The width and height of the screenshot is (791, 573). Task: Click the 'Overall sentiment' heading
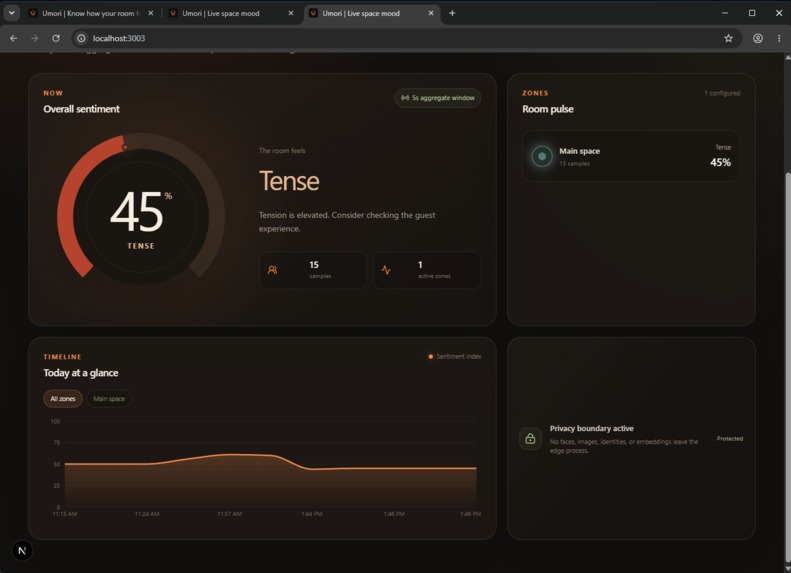[81, 109]
